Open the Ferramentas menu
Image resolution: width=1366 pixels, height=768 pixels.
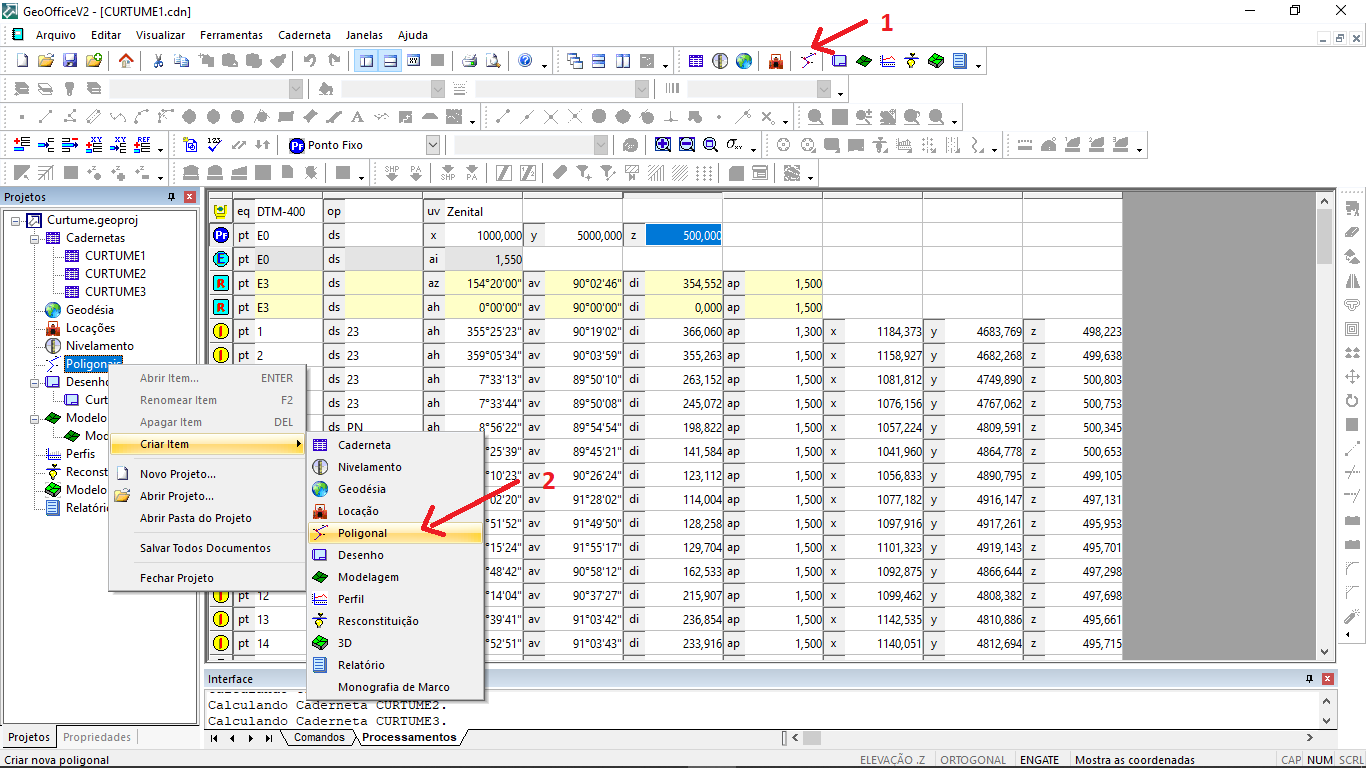(231, 35)
